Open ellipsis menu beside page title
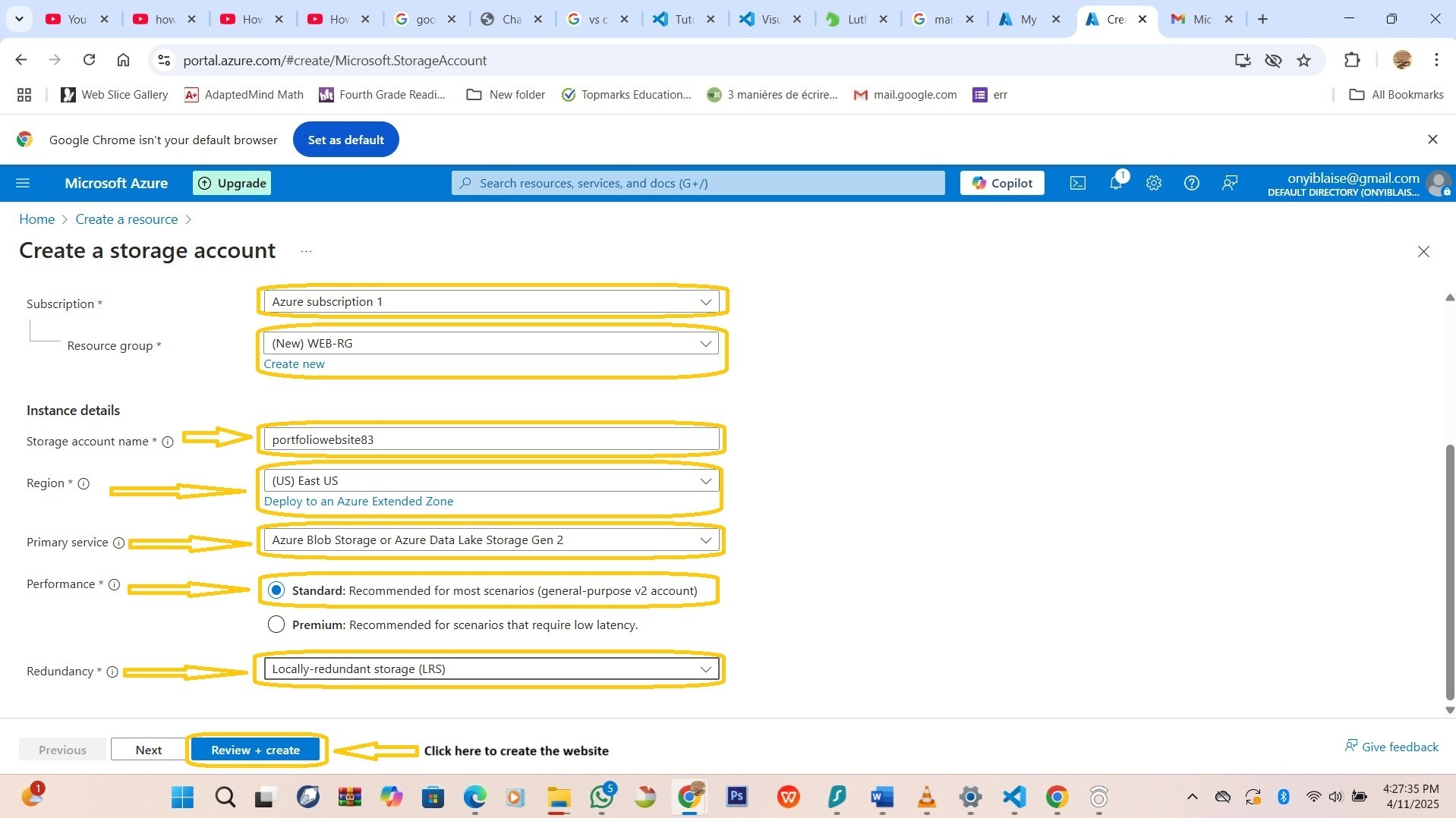Screen dimensions: 1456x818 click(306, 251)
